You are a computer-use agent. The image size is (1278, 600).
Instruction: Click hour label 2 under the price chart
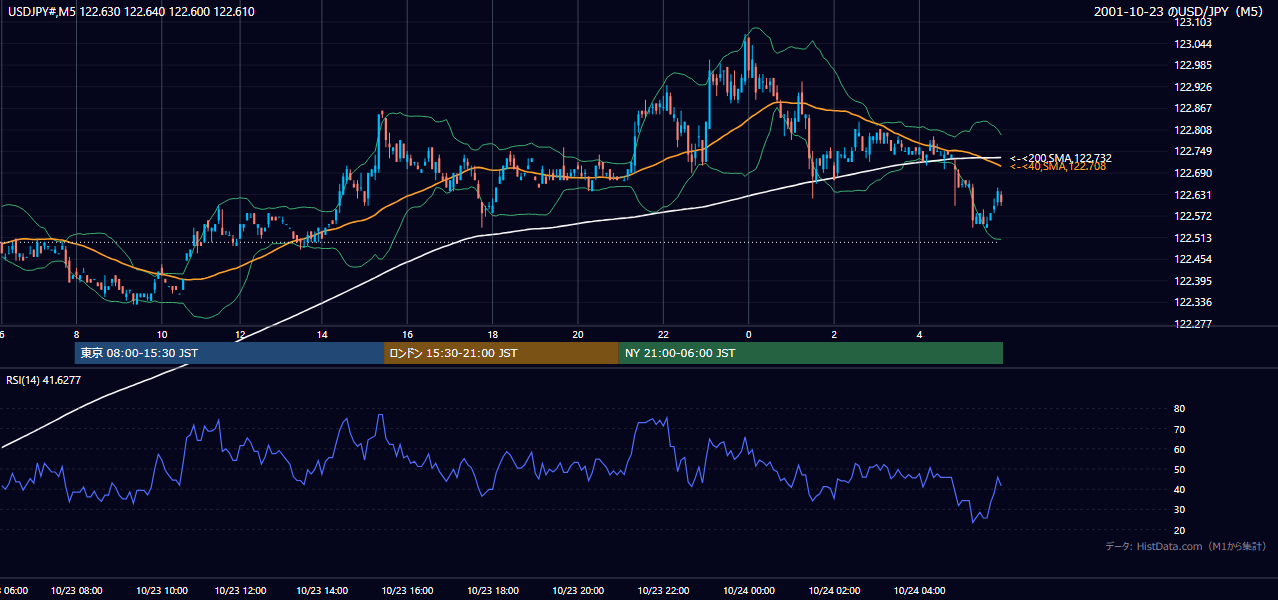coord(834,334)
